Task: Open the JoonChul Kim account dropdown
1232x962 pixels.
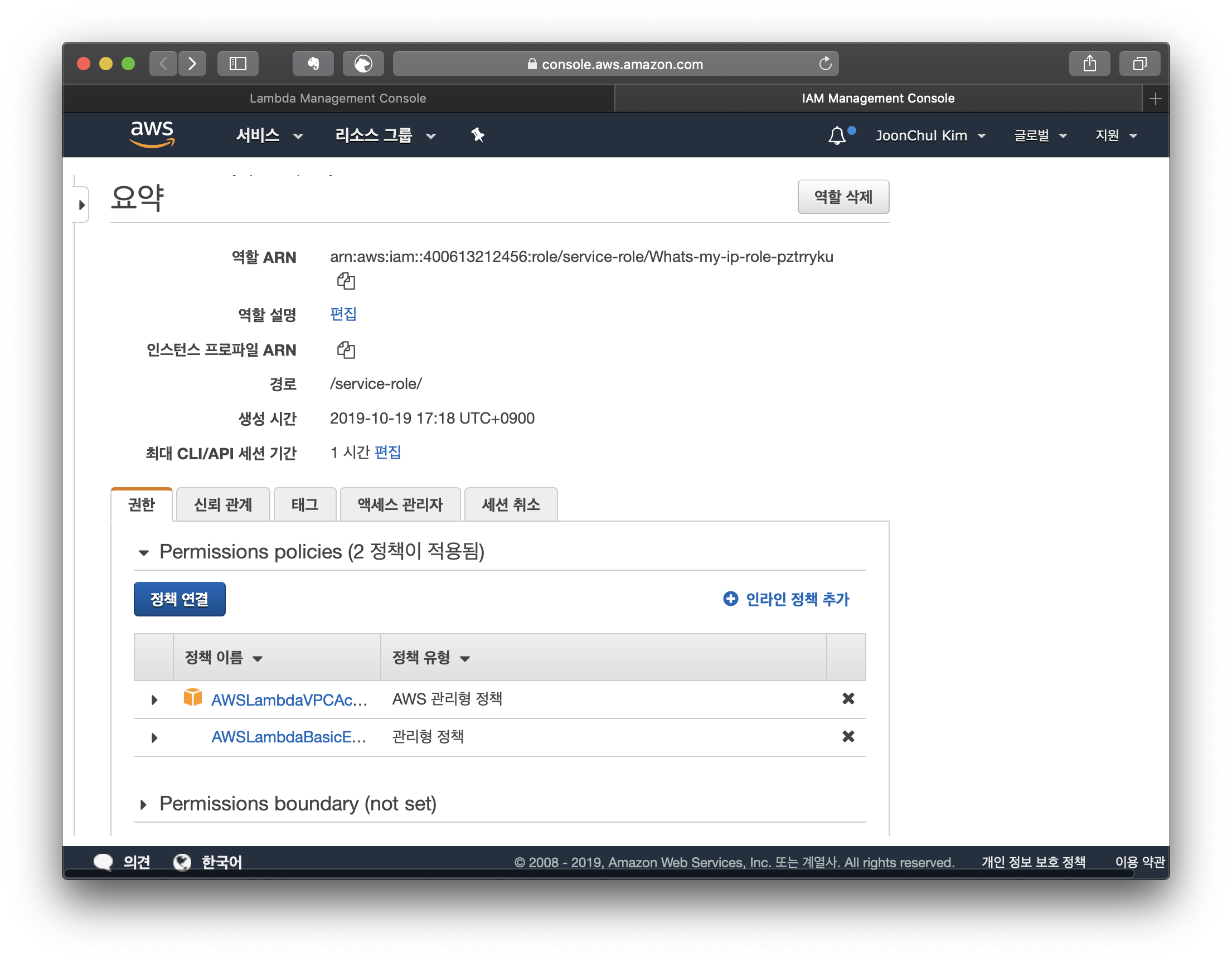Action: 930,135
